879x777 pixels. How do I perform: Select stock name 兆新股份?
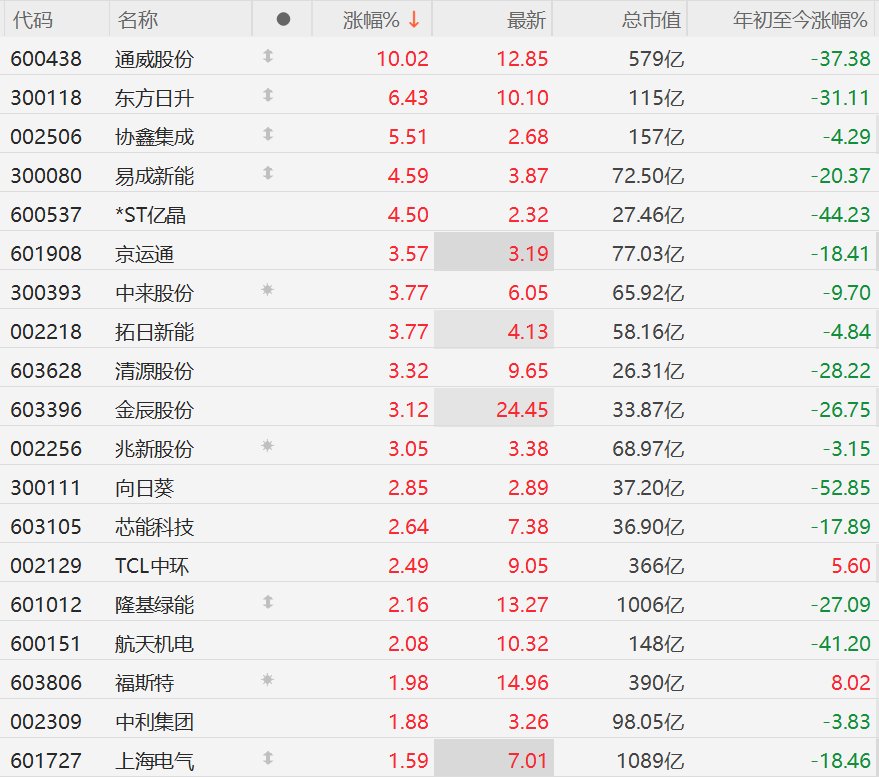click(154, 448)
